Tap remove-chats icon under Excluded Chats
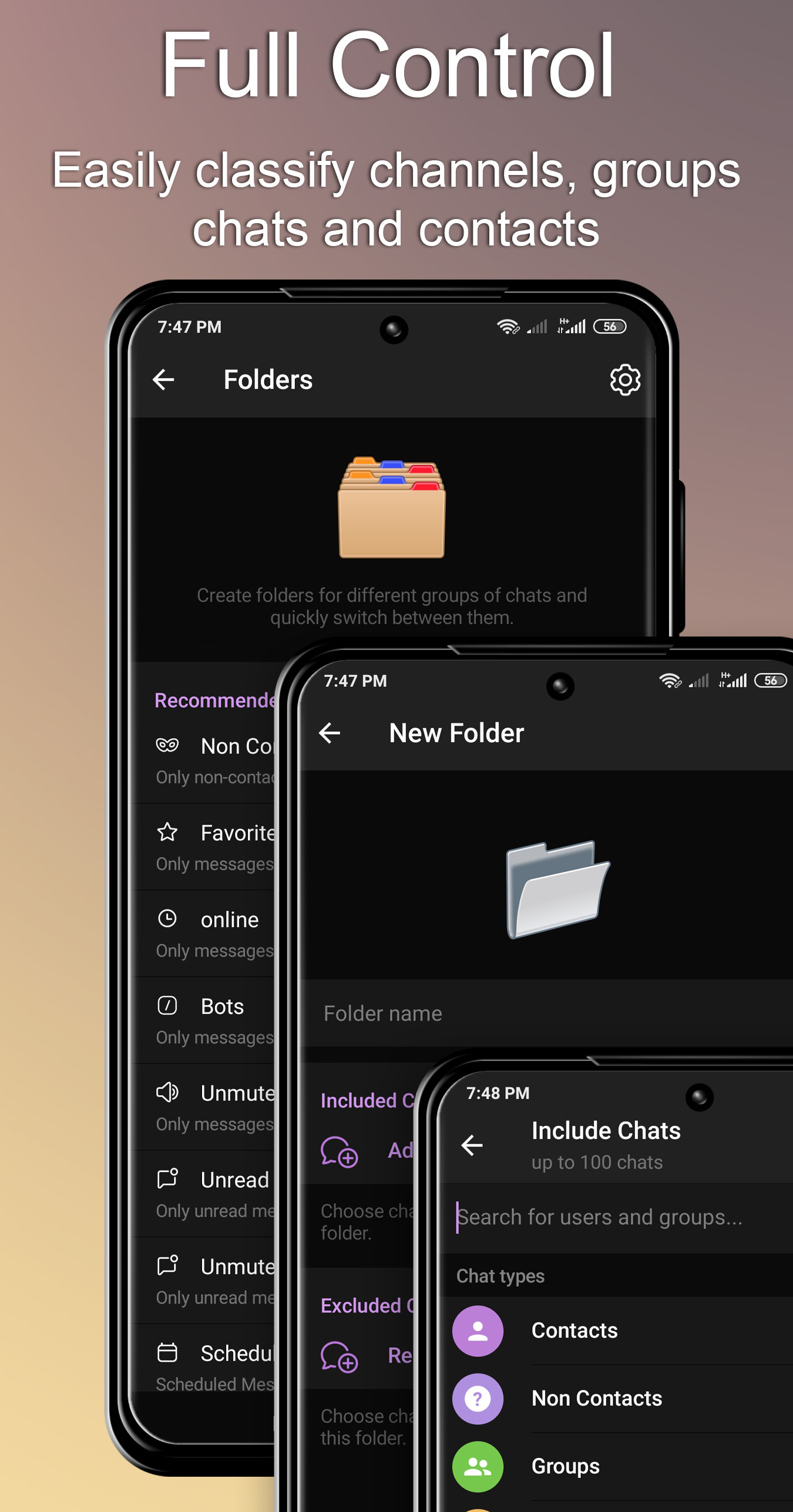 click(339, 1356)
